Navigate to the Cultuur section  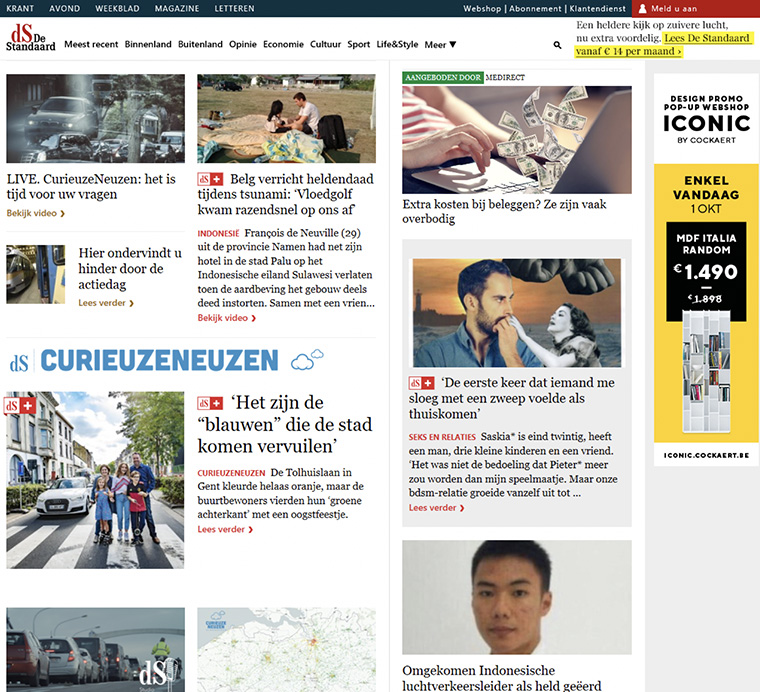click(325, 44)
